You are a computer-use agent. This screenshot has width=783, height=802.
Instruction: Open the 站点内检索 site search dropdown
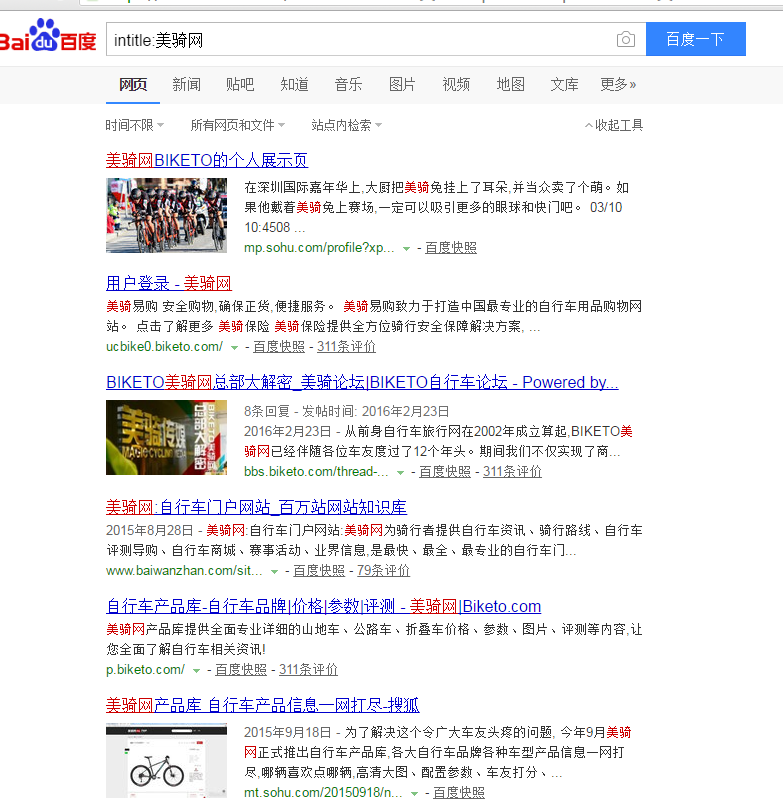tap(346, 126)
